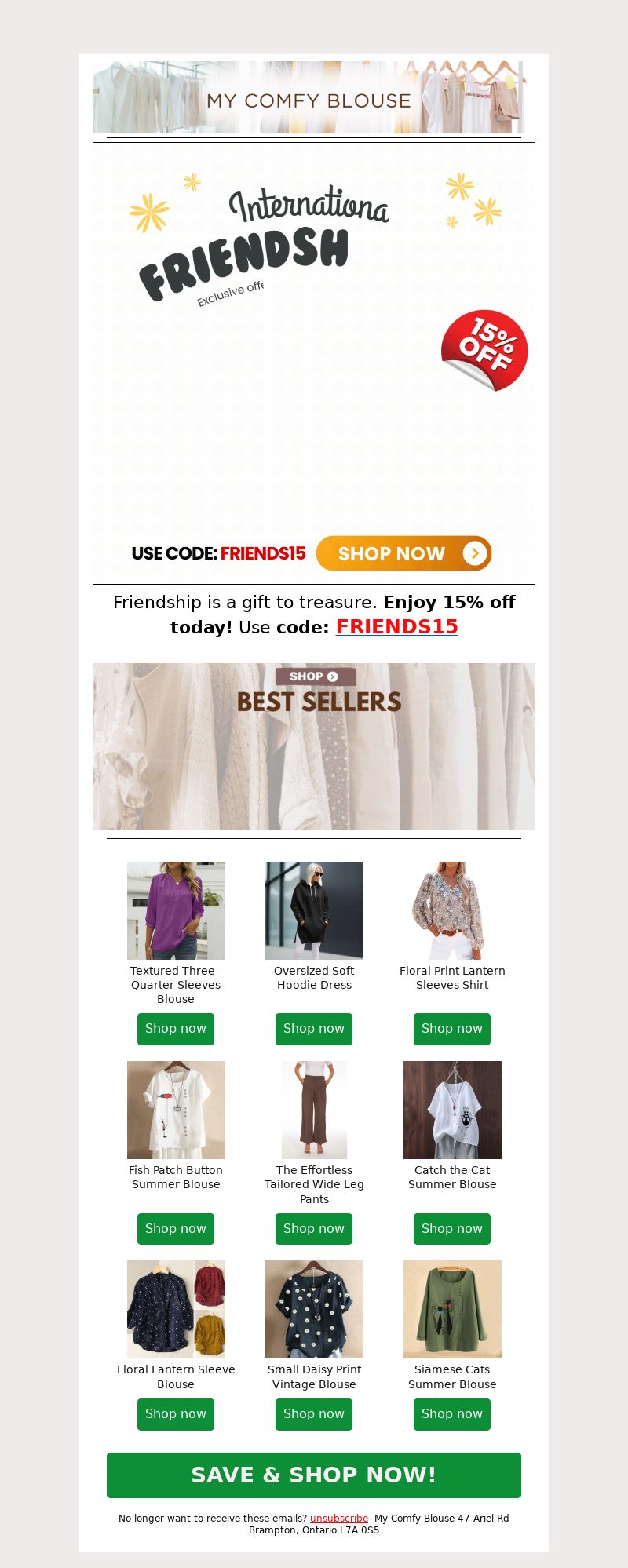Viewport: 628px width, 1568px height.
Task: Shop now for Siamese Cats Summer Blouse
Action: [x=452, y=1413]
